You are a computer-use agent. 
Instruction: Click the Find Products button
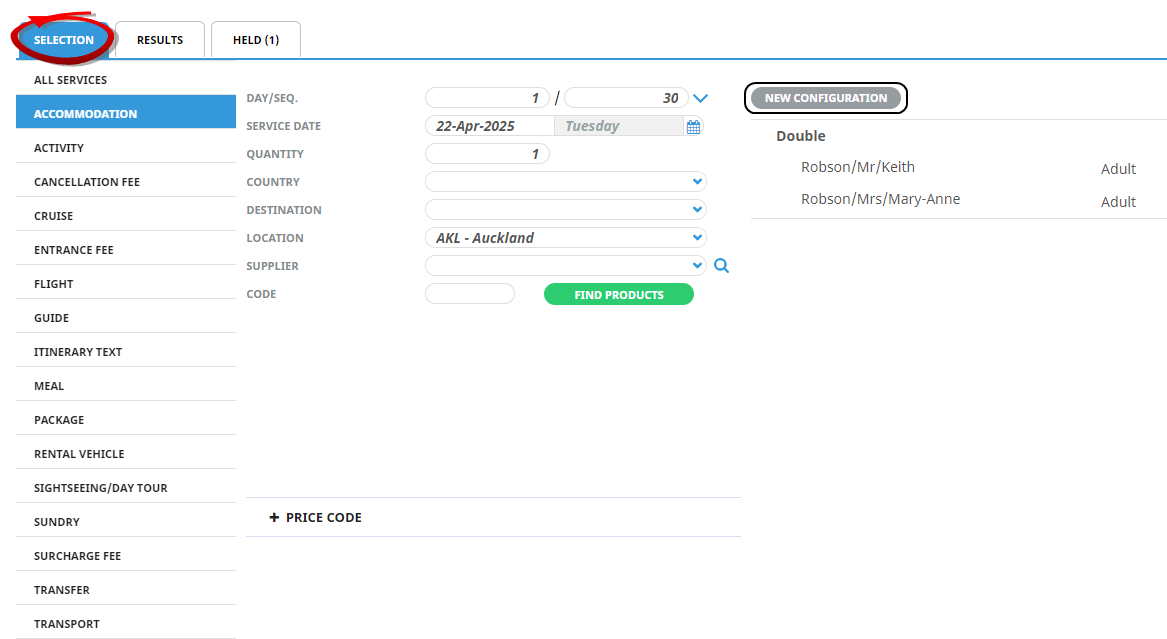(x=618, y=295)
